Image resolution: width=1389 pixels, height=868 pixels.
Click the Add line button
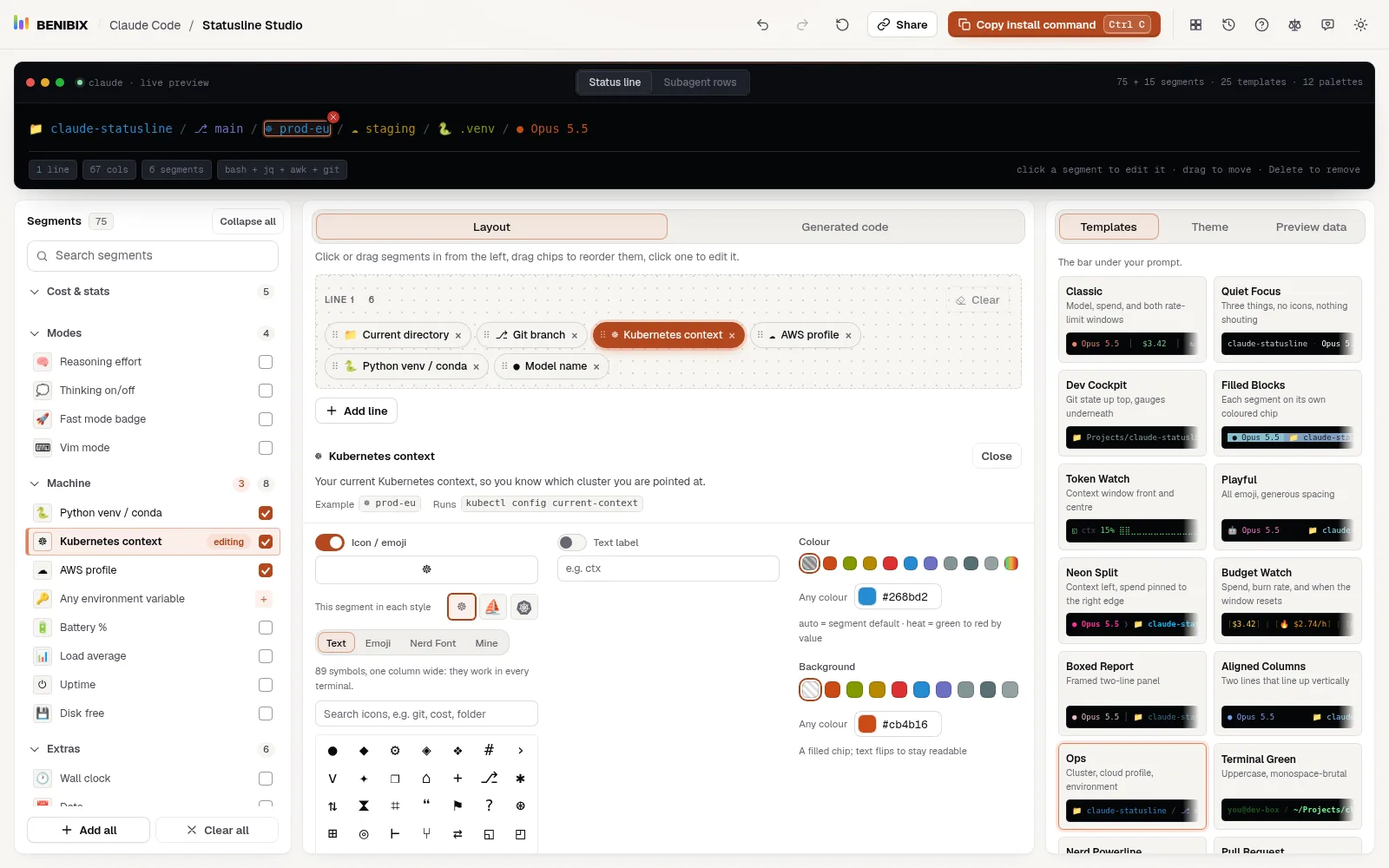[x=356, y=411]
